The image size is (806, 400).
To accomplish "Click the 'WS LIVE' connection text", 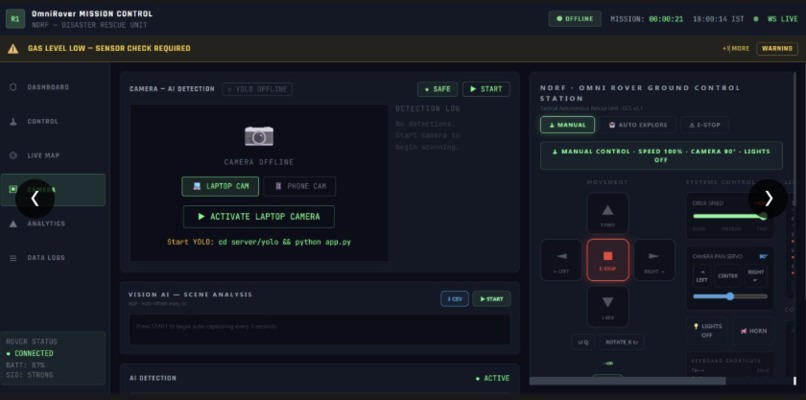I will (782, 19).
